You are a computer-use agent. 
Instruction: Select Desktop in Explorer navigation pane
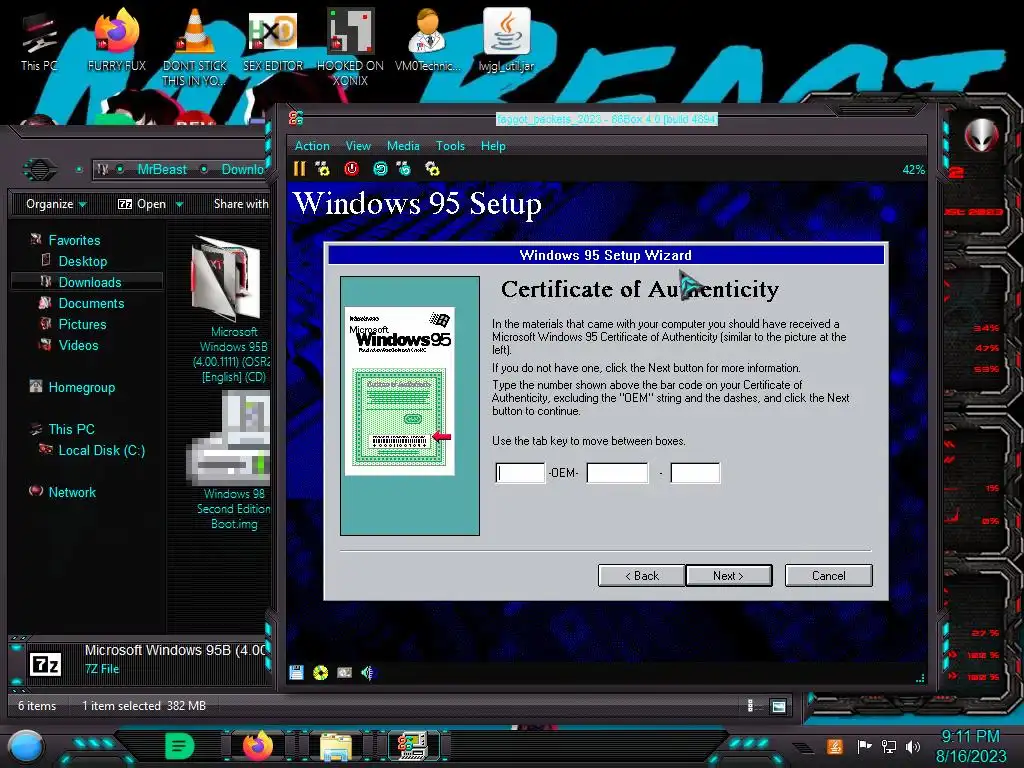click(x=82, y=261)
